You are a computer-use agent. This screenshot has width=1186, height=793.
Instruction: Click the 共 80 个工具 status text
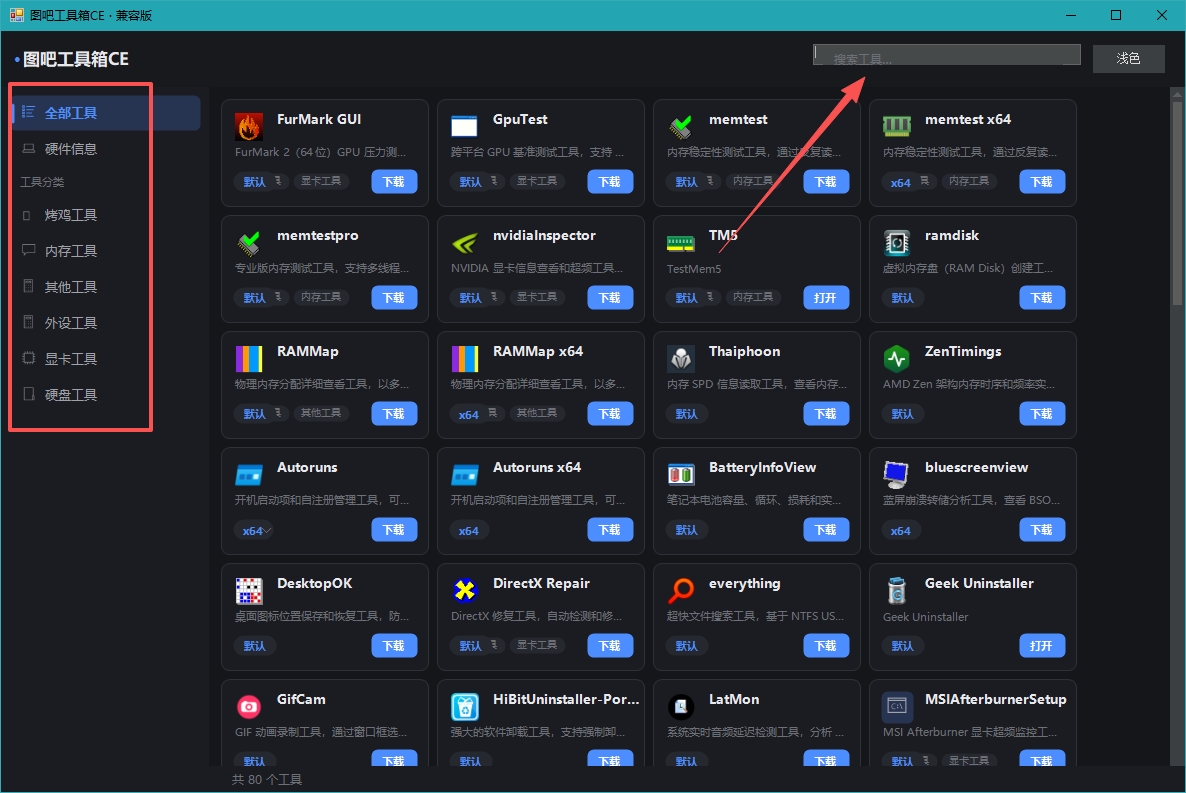pyautogui.click(x=267, y=779)
